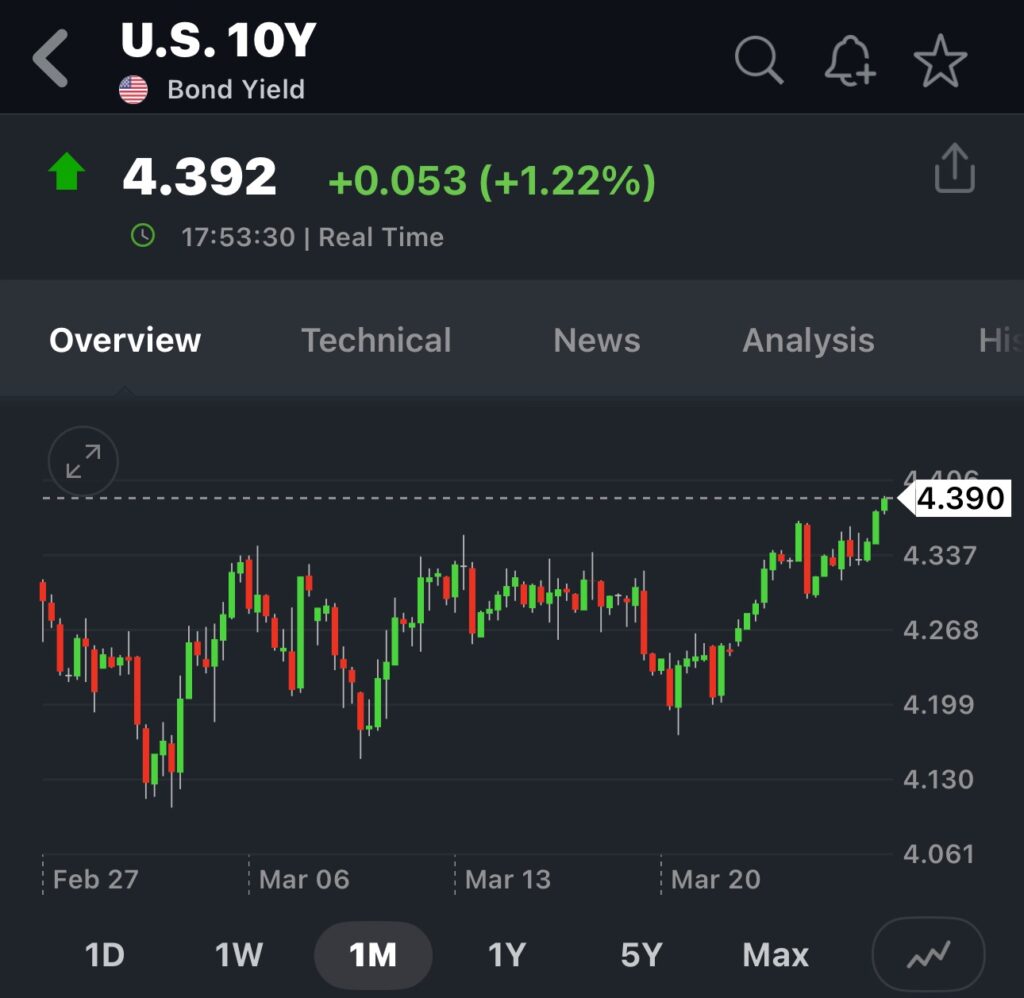
Task: Add a price alert with bell icon
Action: tap(849, 61)
